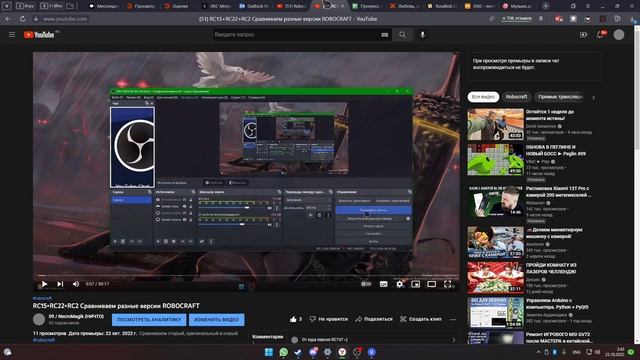Click ПОСМОТРЕТЬ АНАЛИТИКУ button

(x=149, y=320)
